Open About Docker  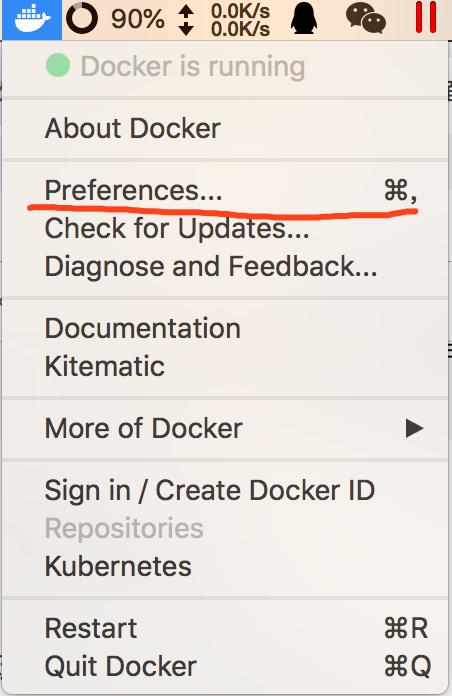(225, 129)
